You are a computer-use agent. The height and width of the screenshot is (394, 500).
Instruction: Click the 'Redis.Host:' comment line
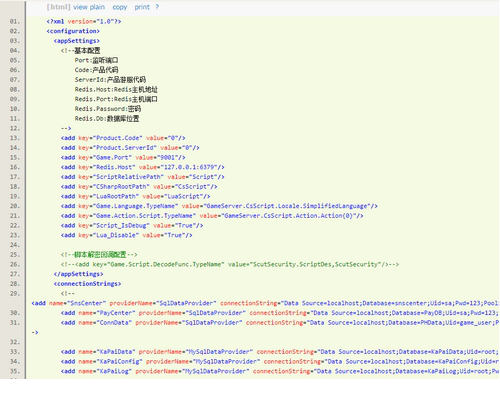click(116, 89)
